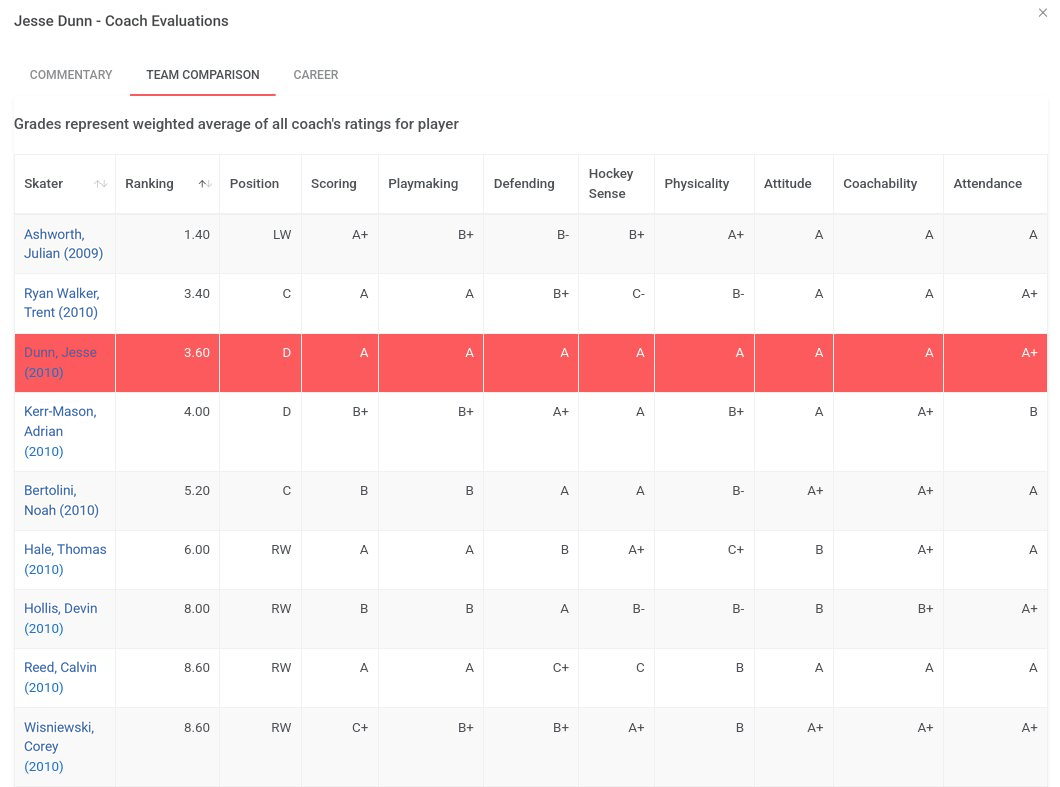Click Kerr-Mason's B Attendance grade
Image resolution: width=1060 pixels, height=787 pixels.
point(1033,411)
